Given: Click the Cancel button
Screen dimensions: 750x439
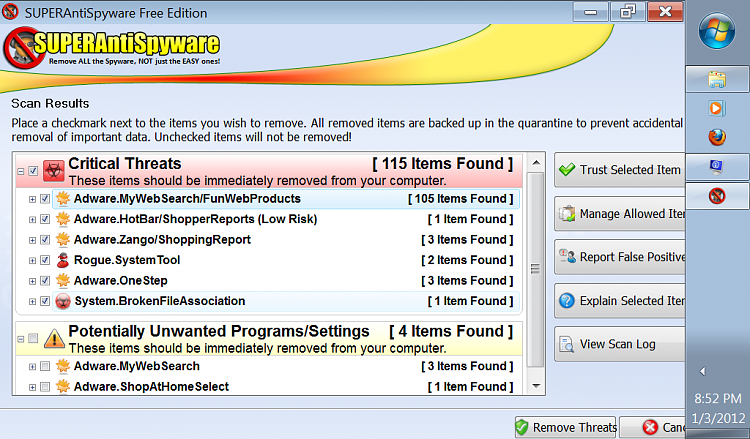Looking at the screenshot, I should [653, 427].
